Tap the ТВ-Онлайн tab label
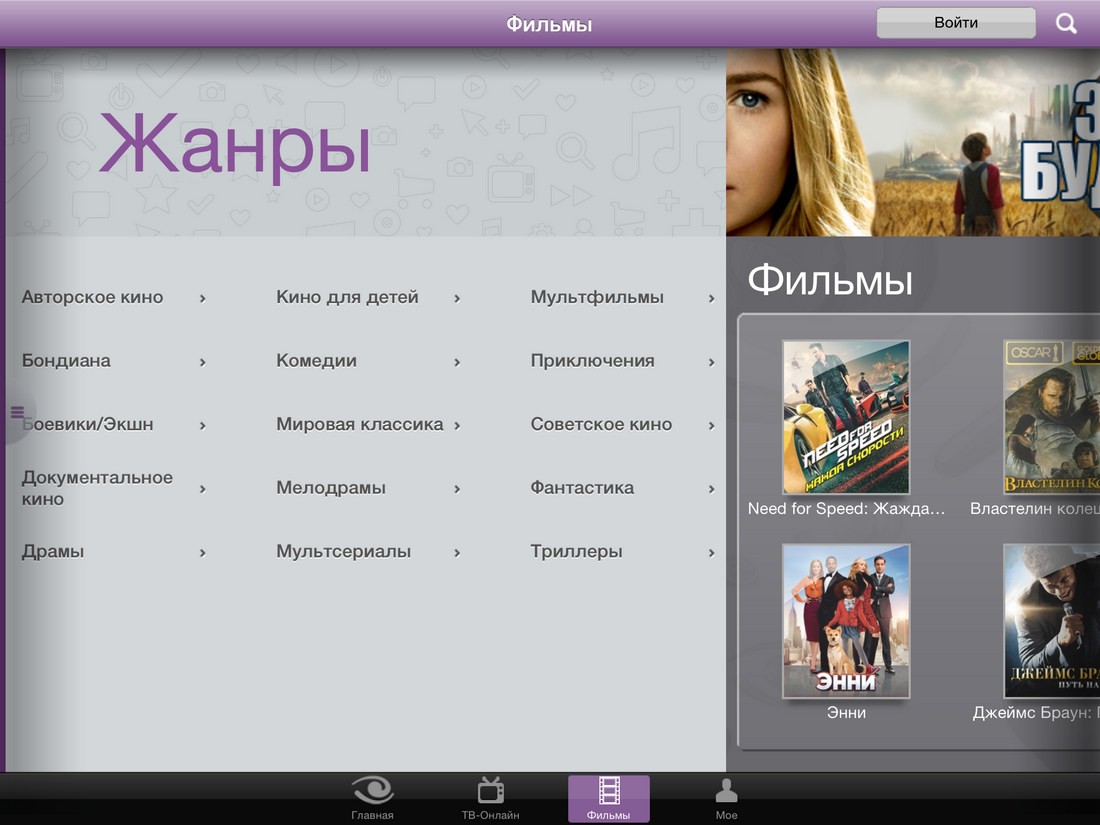The width and height of the screenshot is (1100, 825). 490,815
